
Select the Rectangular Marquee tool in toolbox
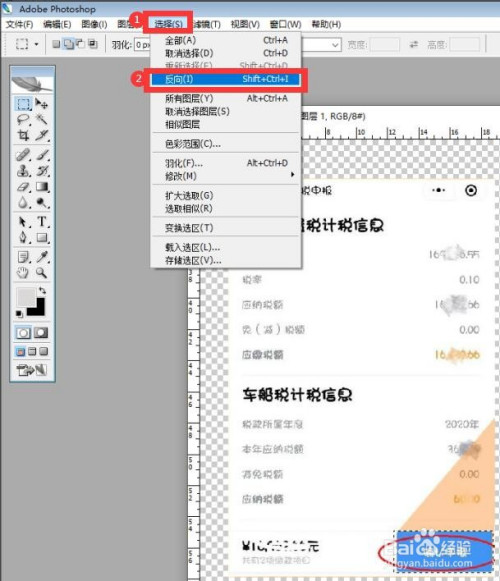pos(23,104)
